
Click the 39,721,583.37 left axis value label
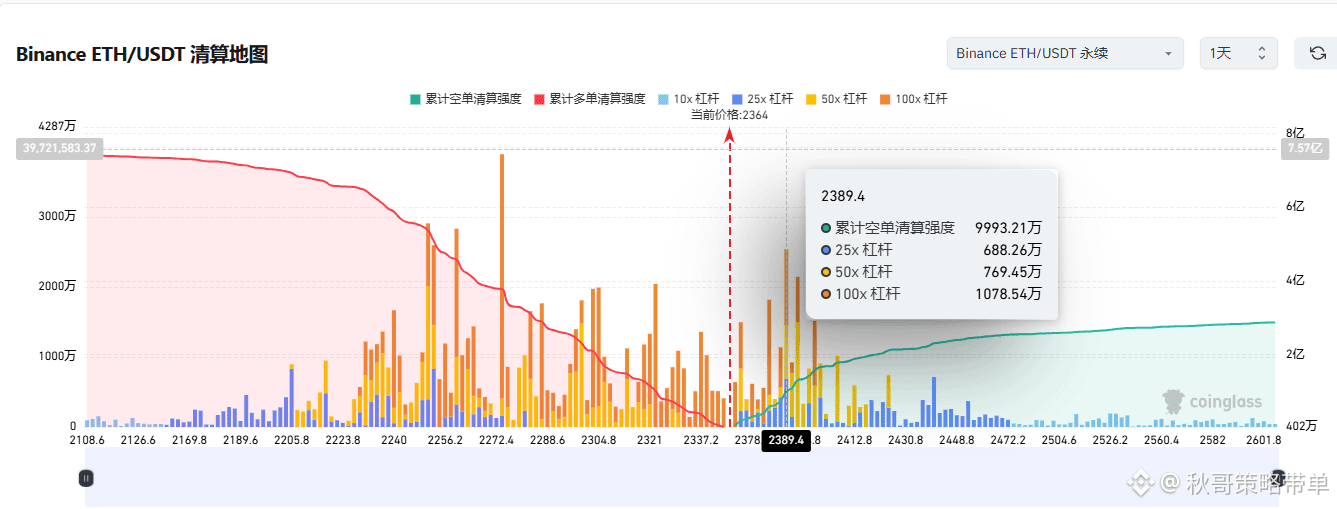coord(59,148)
